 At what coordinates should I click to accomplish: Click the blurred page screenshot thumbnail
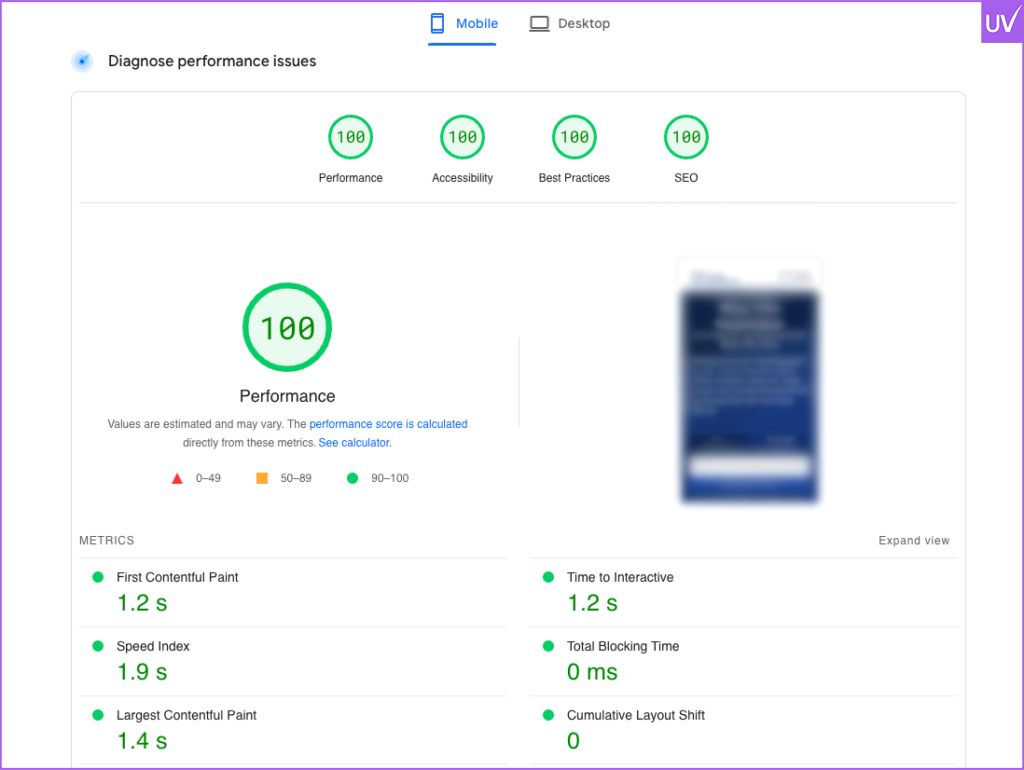(749, 382)
